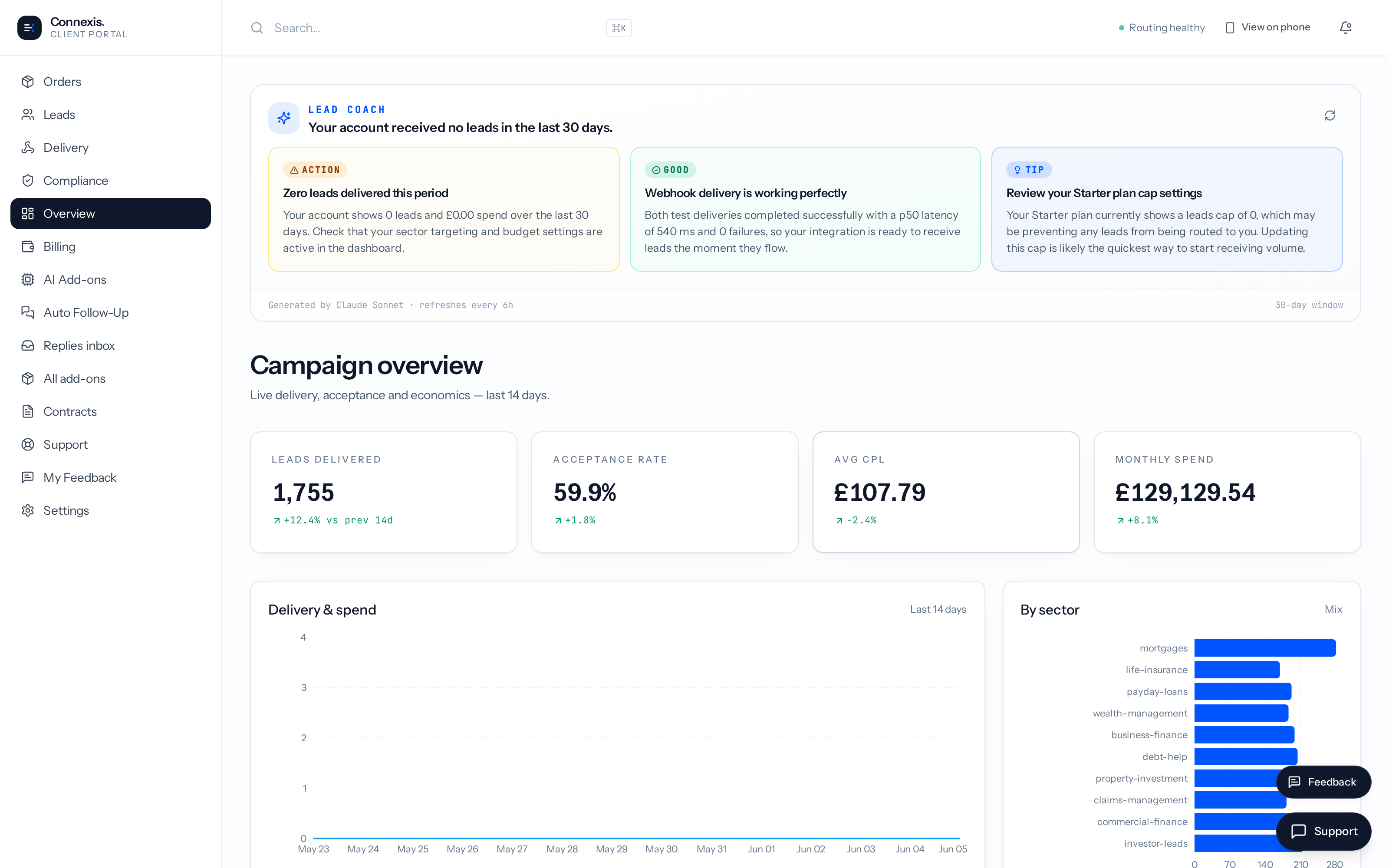Screen dimensions: 1389x868
Task: Click the Contracts document icon
Action: [x=27, y=411]
